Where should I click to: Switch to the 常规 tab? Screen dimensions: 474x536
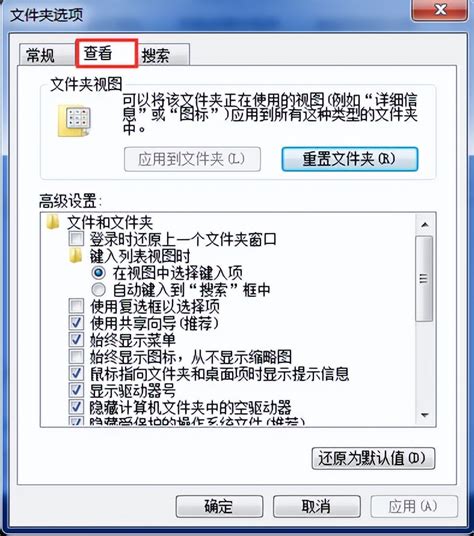click(40, 55)
